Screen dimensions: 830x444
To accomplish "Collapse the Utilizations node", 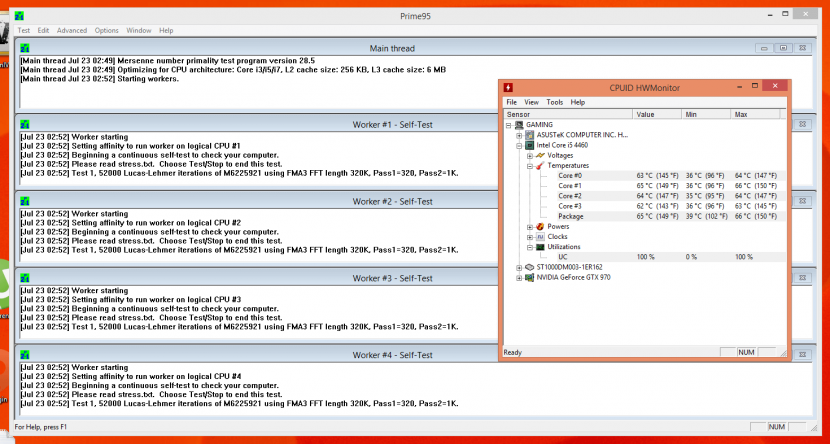I will (x=530, y=247).
